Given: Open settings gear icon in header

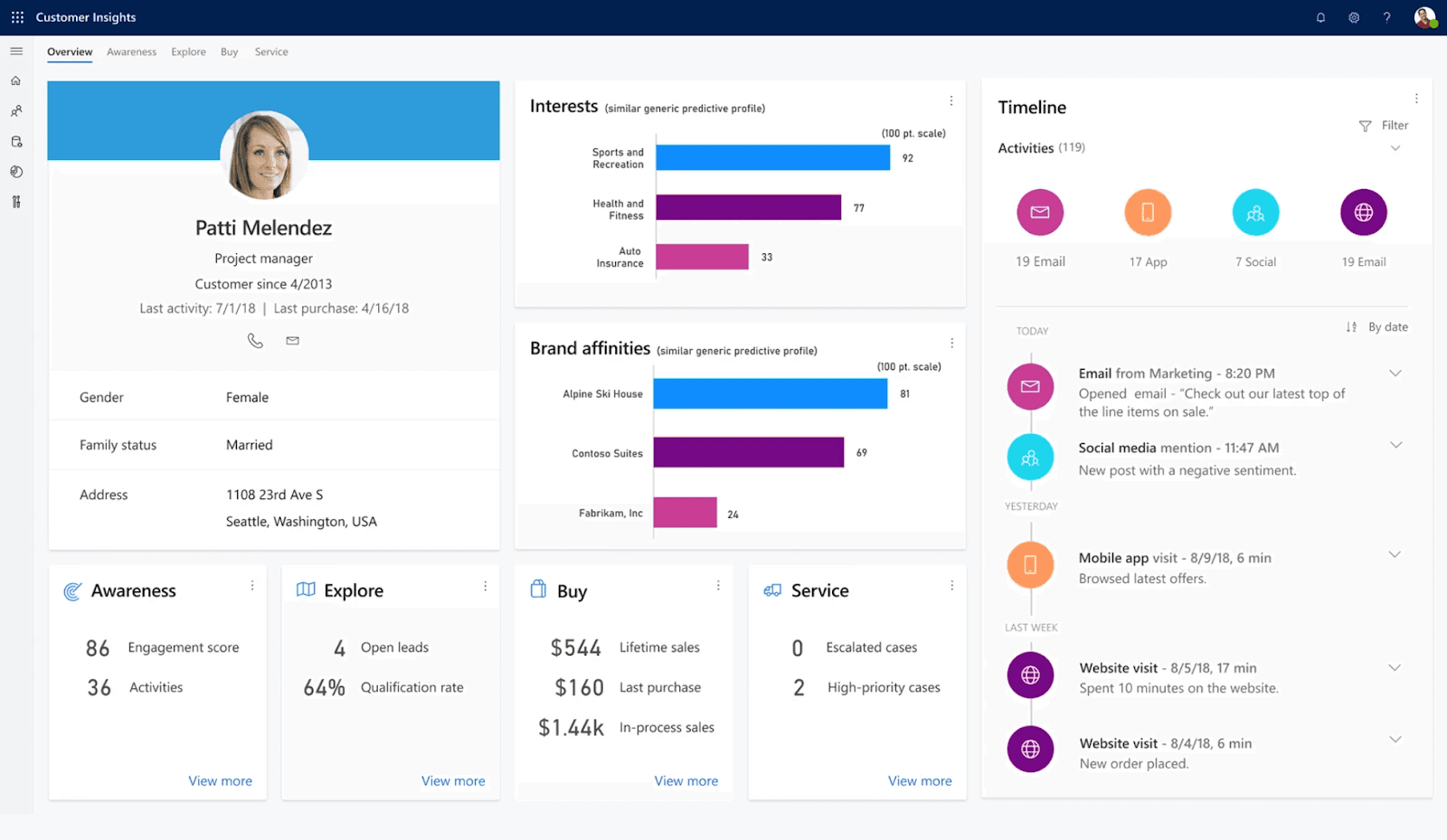Looking at the screenshot, I should pos(1354,17).
